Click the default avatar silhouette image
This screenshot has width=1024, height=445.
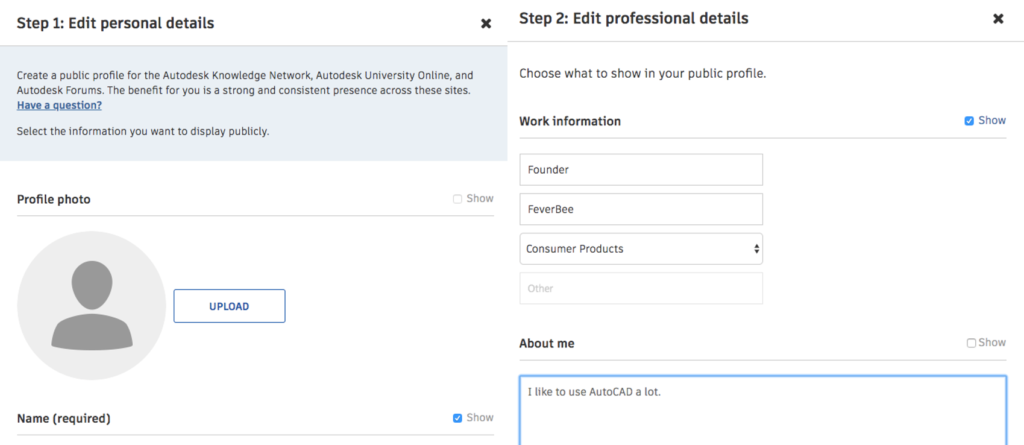pos(92,305)
